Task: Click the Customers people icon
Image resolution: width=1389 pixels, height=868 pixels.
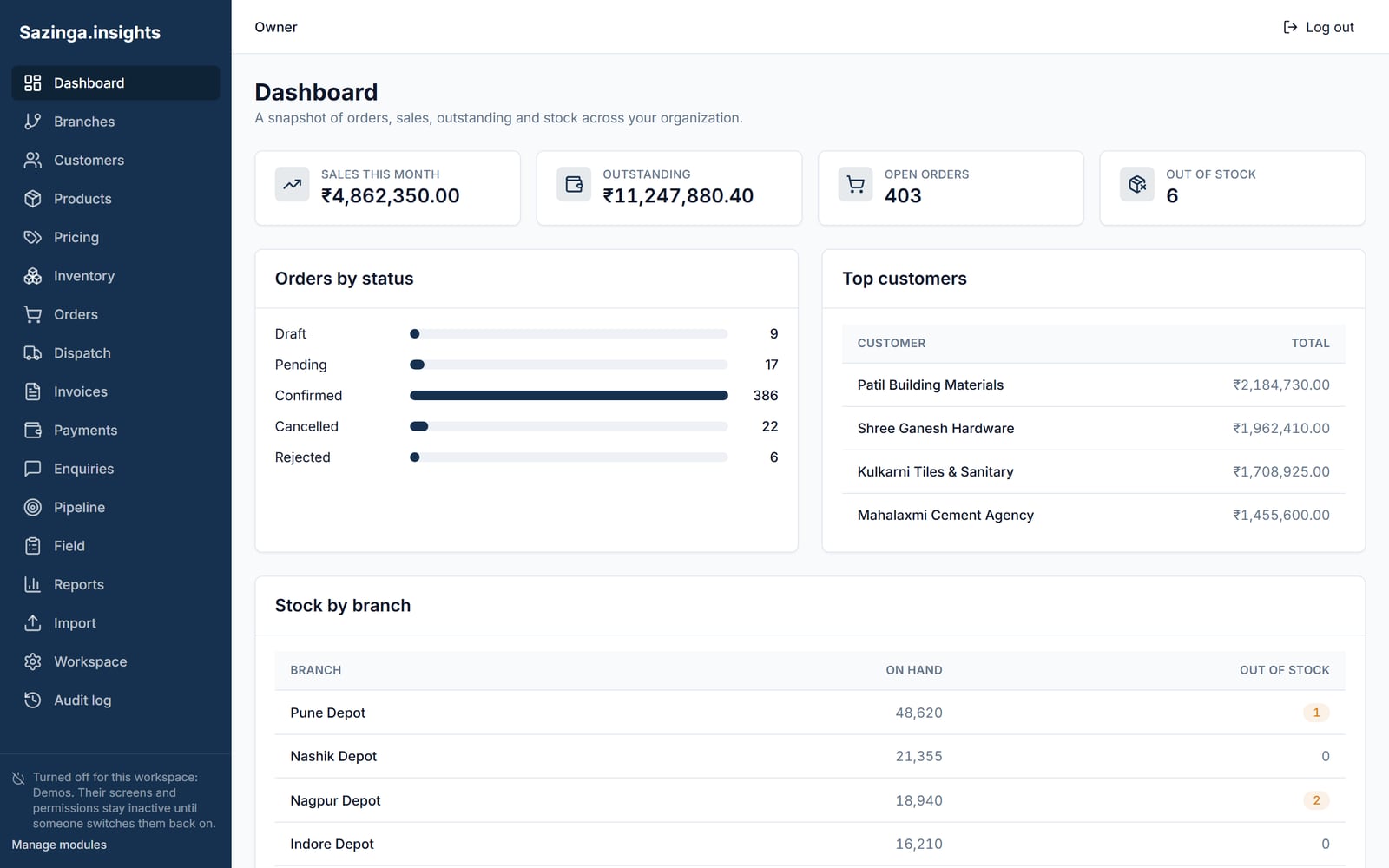Action: (x=32, y=160)
